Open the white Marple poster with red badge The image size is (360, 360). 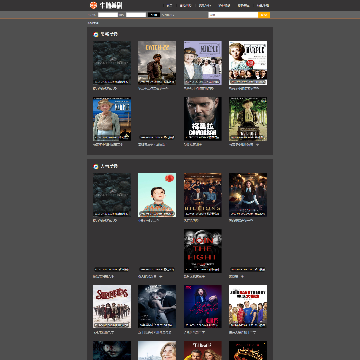click(248, 63)
